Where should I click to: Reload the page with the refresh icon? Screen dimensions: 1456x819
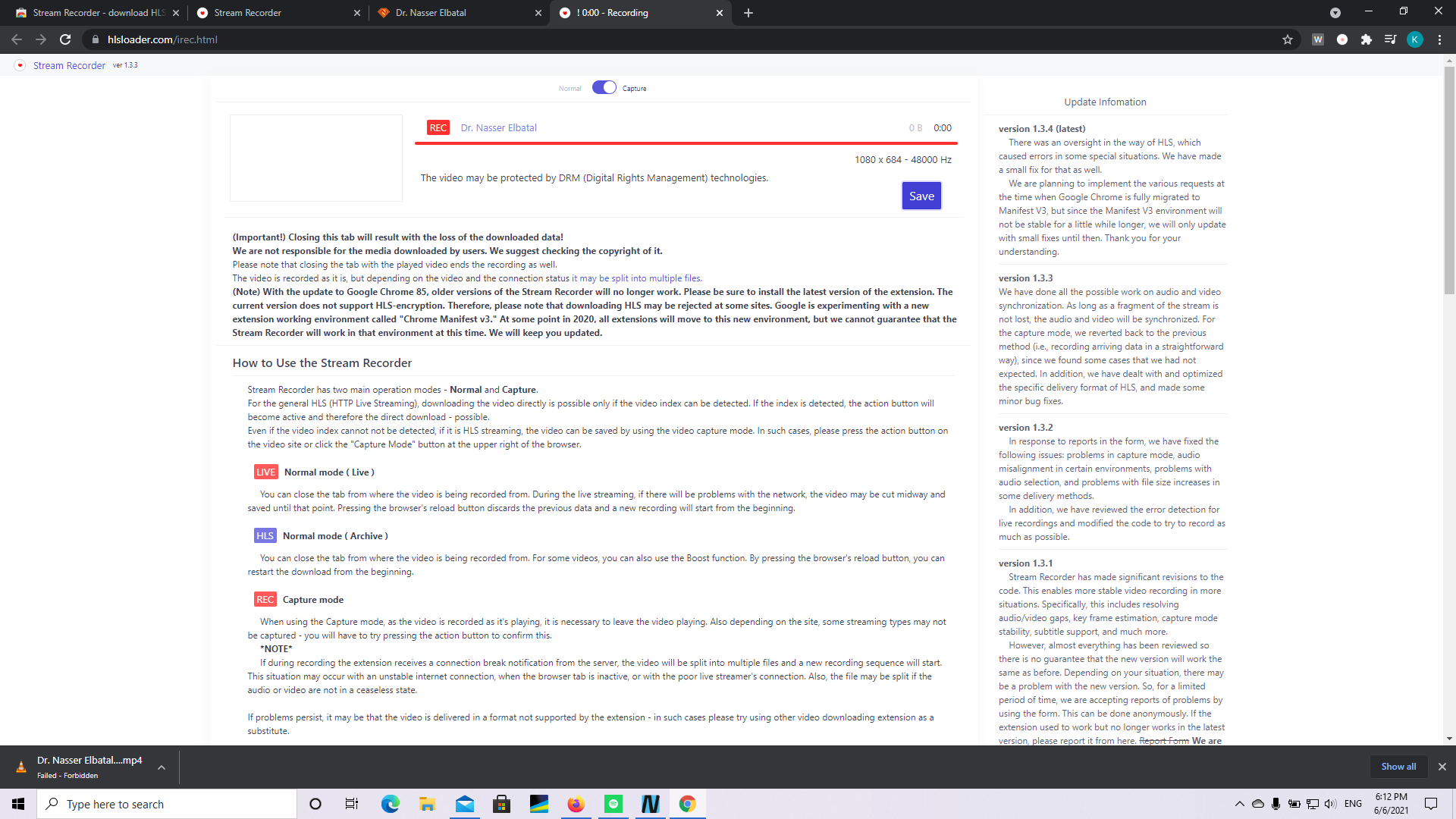pyautogui.click(x=65, y=39)
